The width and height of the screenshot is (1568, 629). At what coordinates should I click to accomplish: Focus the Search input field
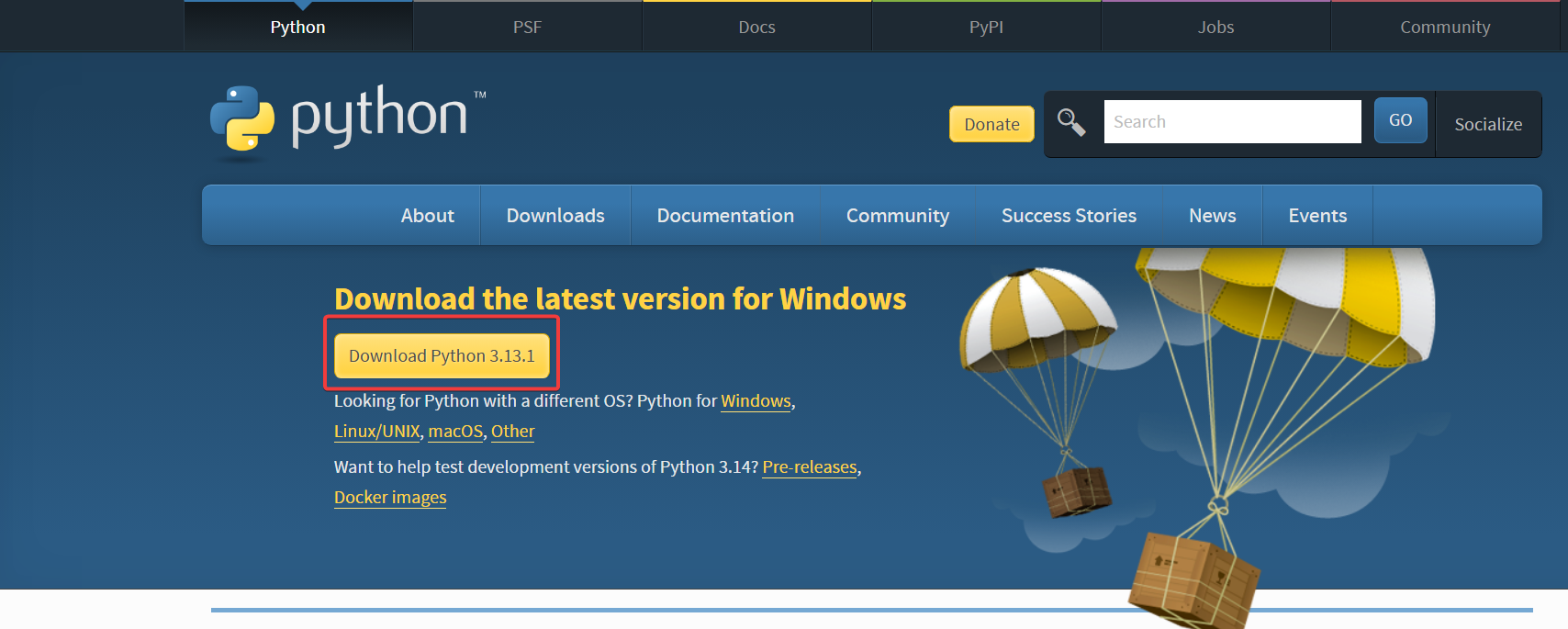click(1232, 121)
